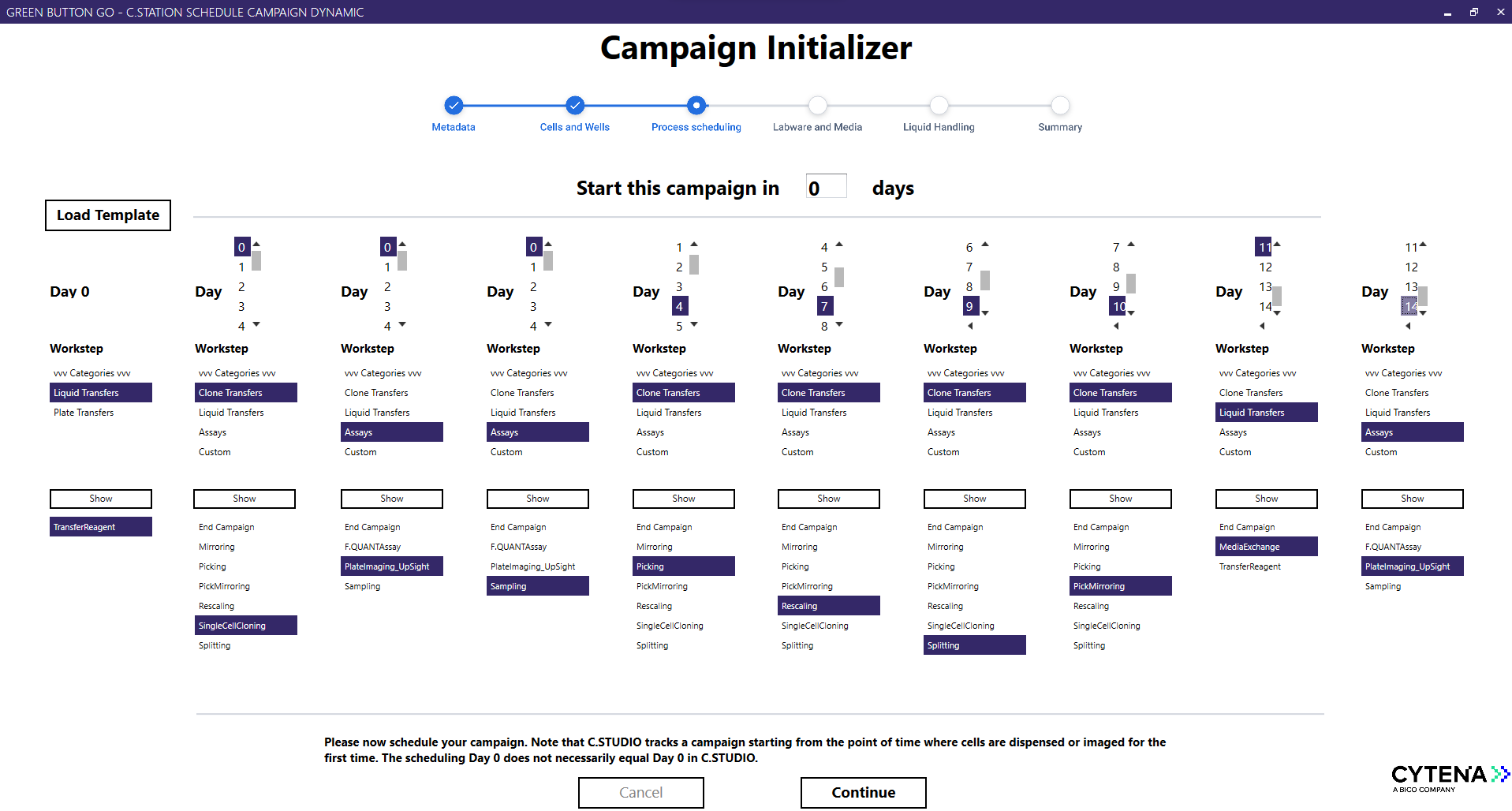The image size is (1512, 811).
Task: Click the Liquid Handling step circle
Action: click(939, 105)
